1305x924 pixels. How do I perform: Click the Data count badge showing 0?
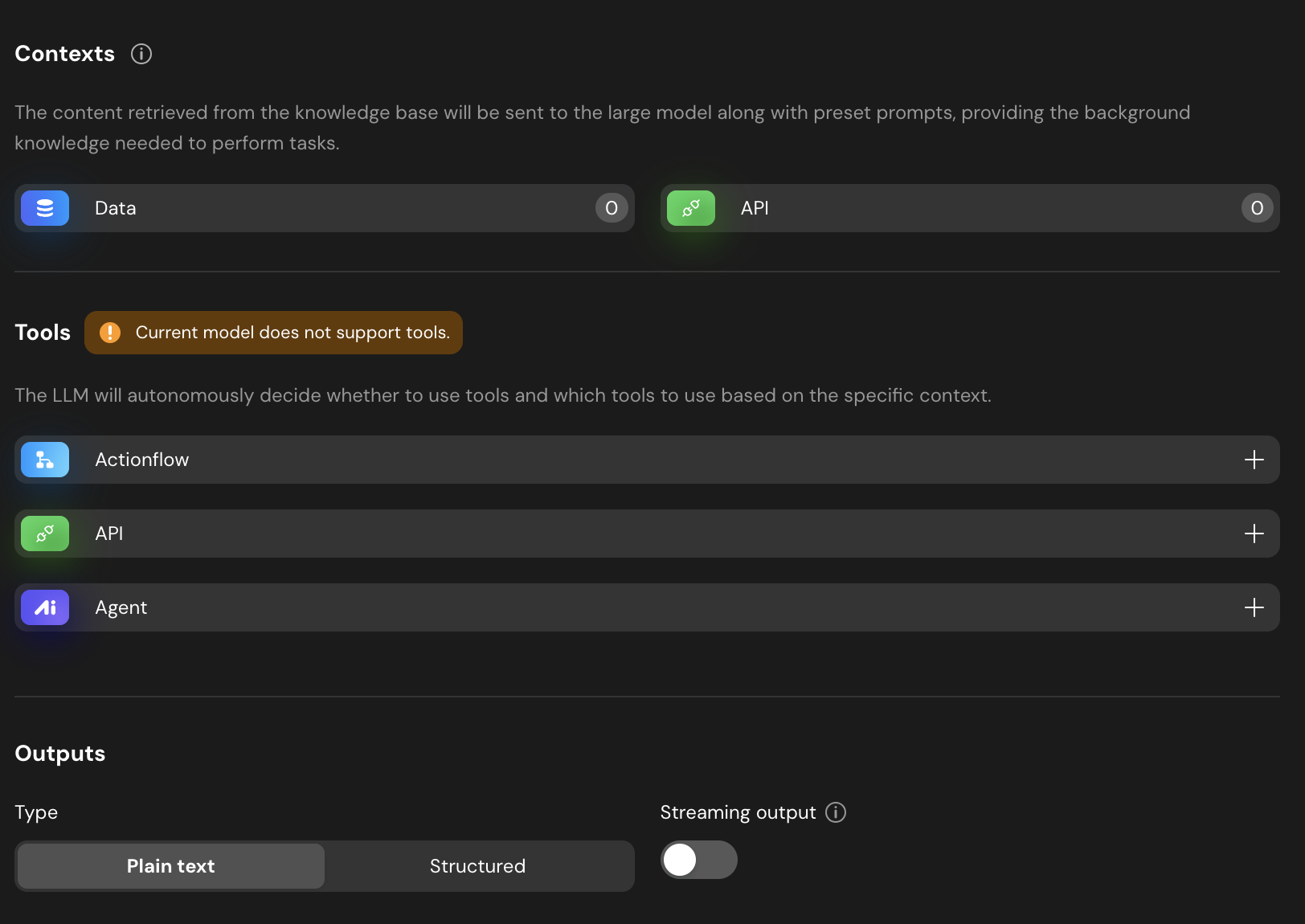tap(612, 208)
